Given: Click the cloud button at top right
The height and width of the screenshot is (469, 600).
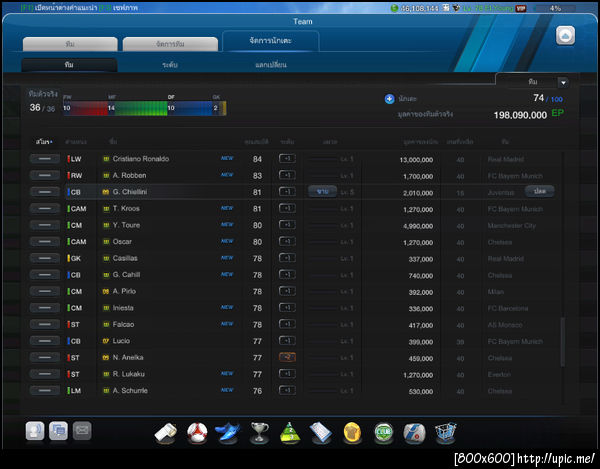Looking at the screenshot, I should (565, 36).
